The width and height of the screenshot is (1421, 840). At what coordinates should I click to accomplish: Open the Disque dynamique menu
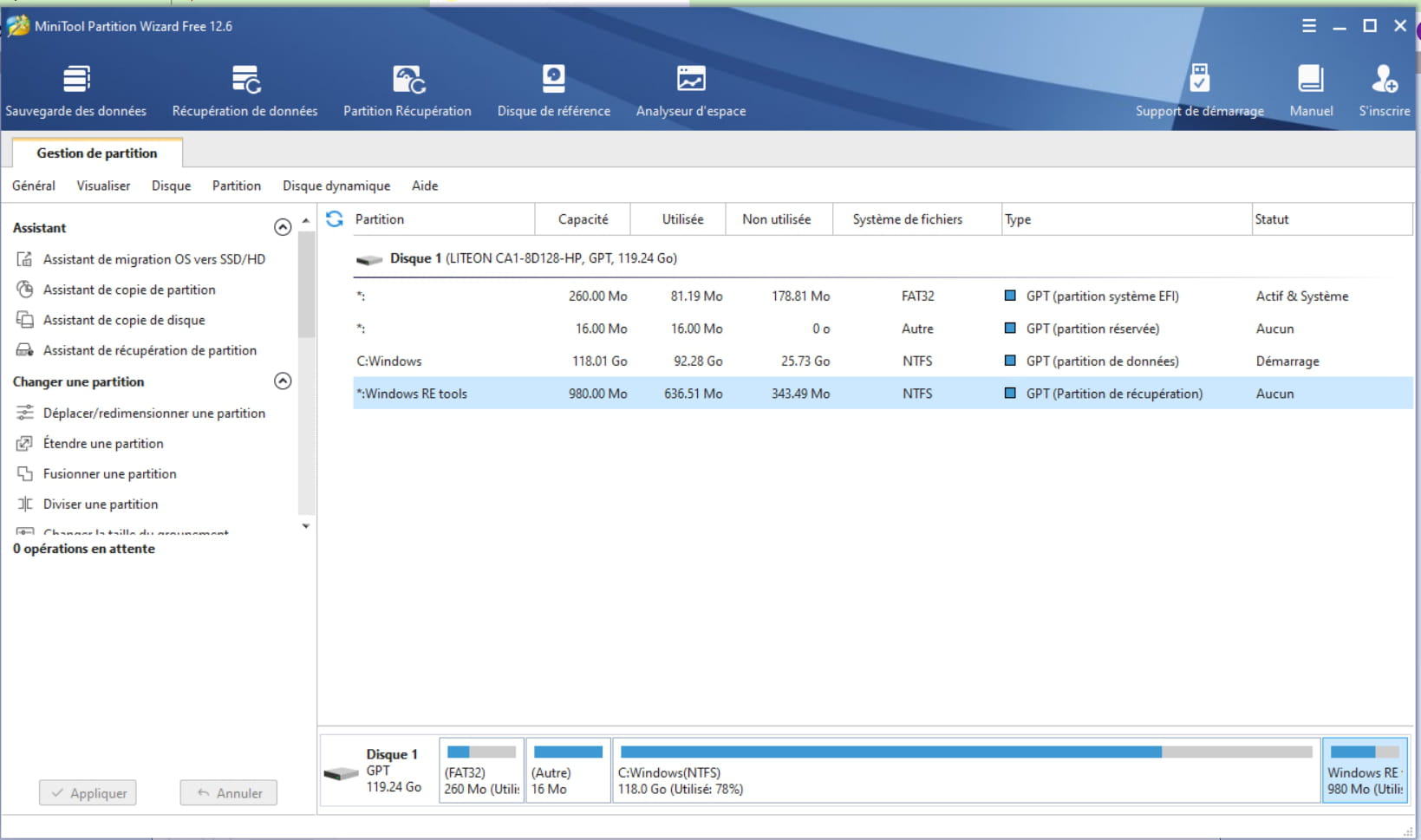click(336, 186)
